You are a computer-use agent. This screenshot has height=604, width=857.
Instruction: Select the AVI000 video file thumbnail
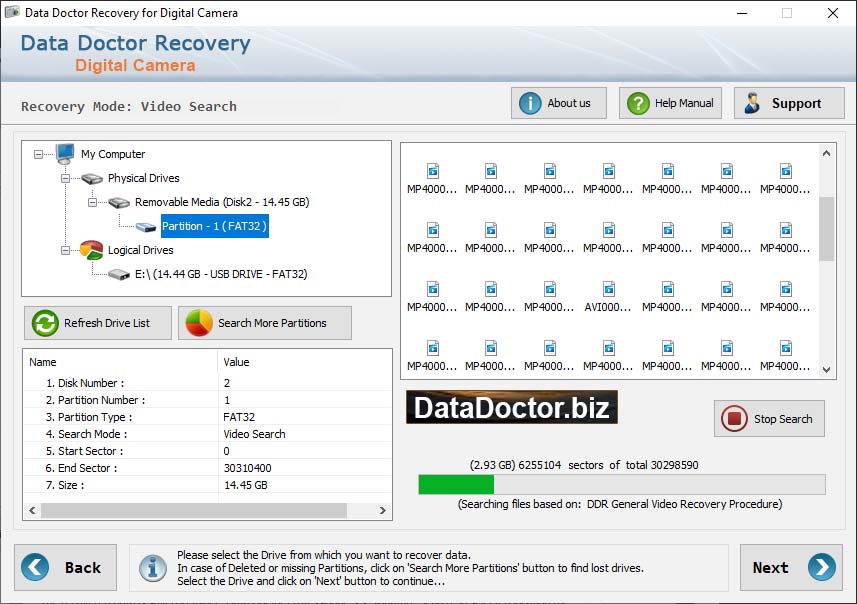tap(608, 290)
